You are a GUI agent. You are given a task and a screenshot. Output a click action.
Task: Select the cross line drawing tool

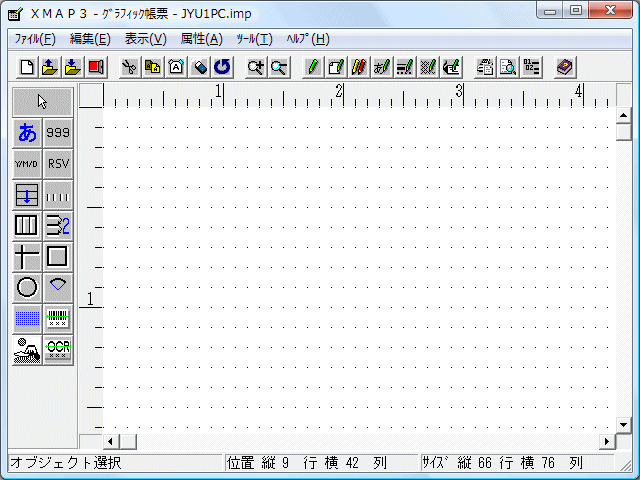pyautogui.click(x=27, y=257)
